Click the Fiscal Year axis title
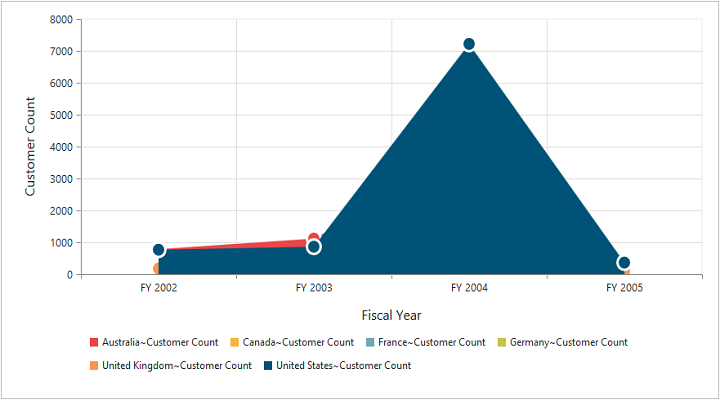This screenshot has width=720, height=400. [x=391, y=315]
